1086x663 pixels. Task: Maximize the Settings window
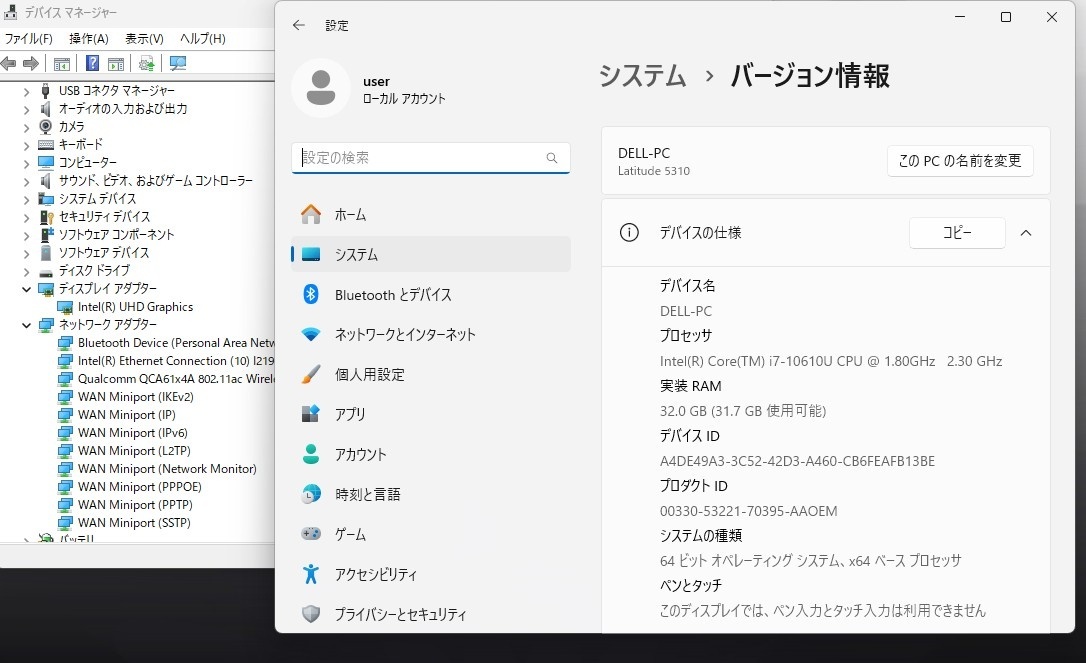tap(1006, 17)
